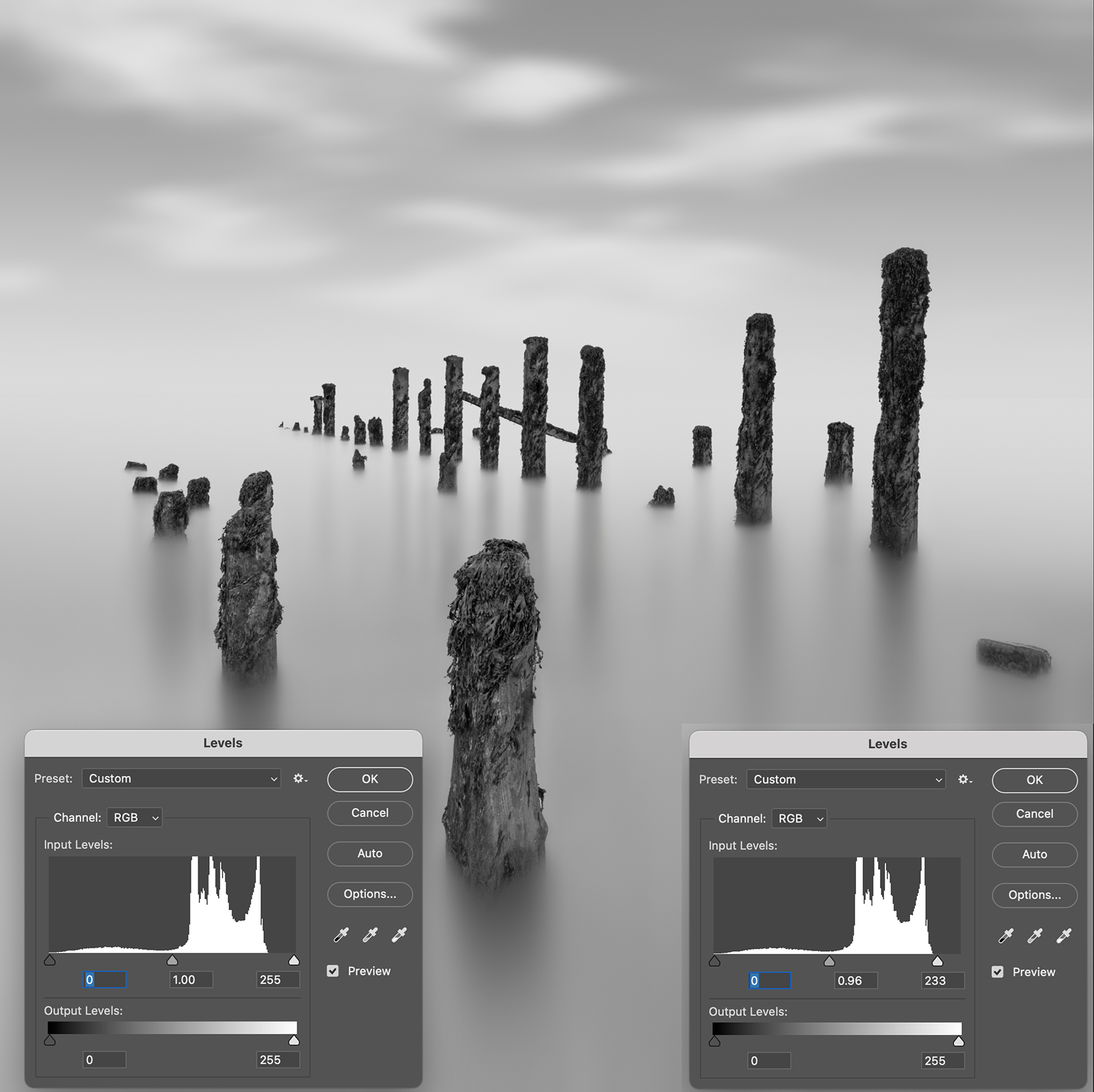Open preset gear menu in left Levels dialog
Image resolution: width=1094 pixels, height=1092 pixels.
[x=299, y=779]
